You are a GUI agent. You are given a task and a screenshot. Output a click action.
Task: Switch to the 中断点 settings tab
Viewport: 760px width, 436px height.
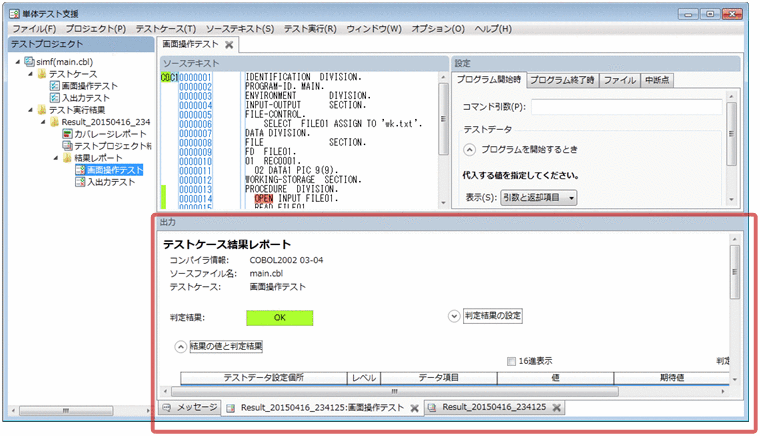657,80
